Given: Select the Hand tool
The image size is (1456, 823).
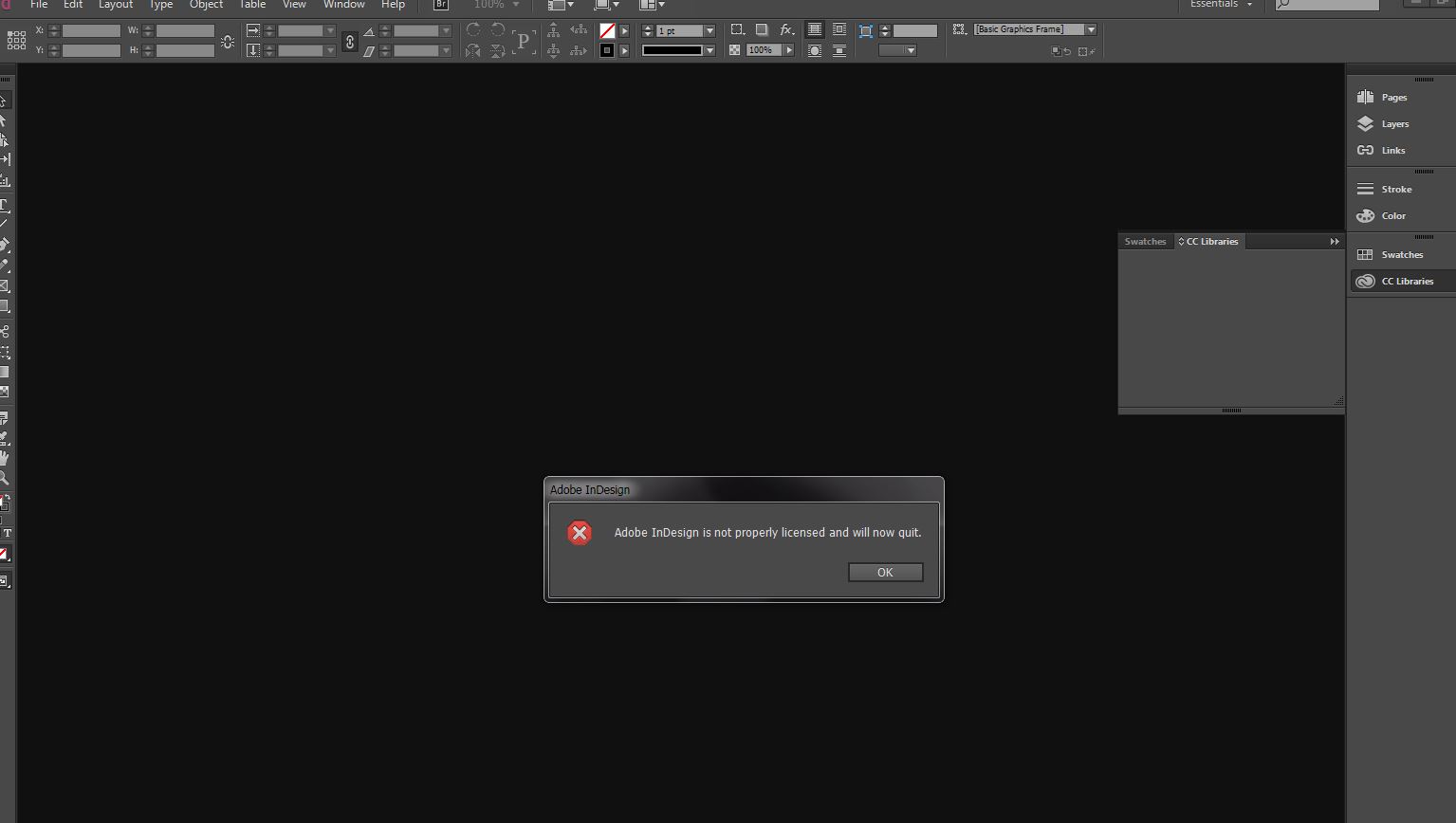Looking at the screenshot, I should [x=4, y=458].
